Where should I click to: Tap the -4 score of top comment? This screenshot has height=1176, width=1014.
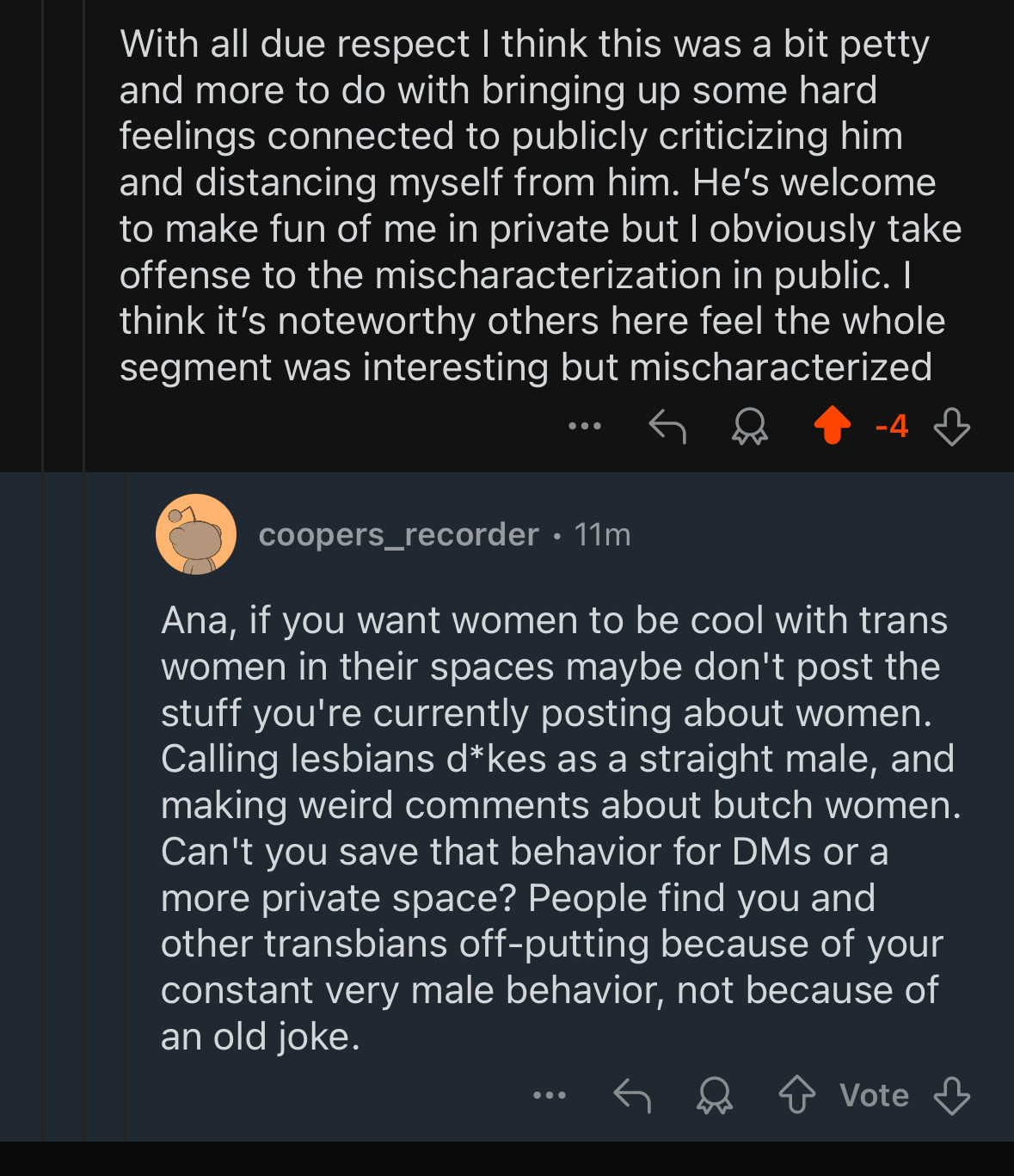pos(892,426)
